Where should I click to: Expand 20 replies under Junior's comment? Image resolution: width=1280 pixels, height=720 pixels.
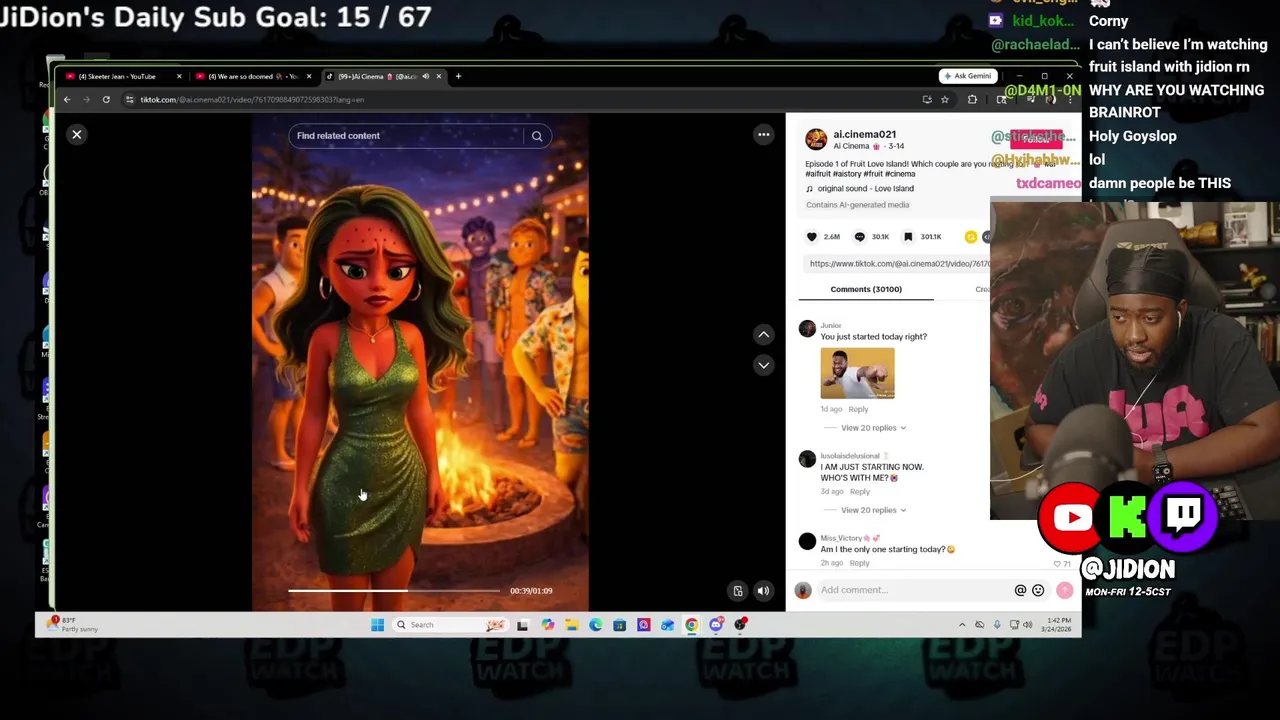(873, 428)
